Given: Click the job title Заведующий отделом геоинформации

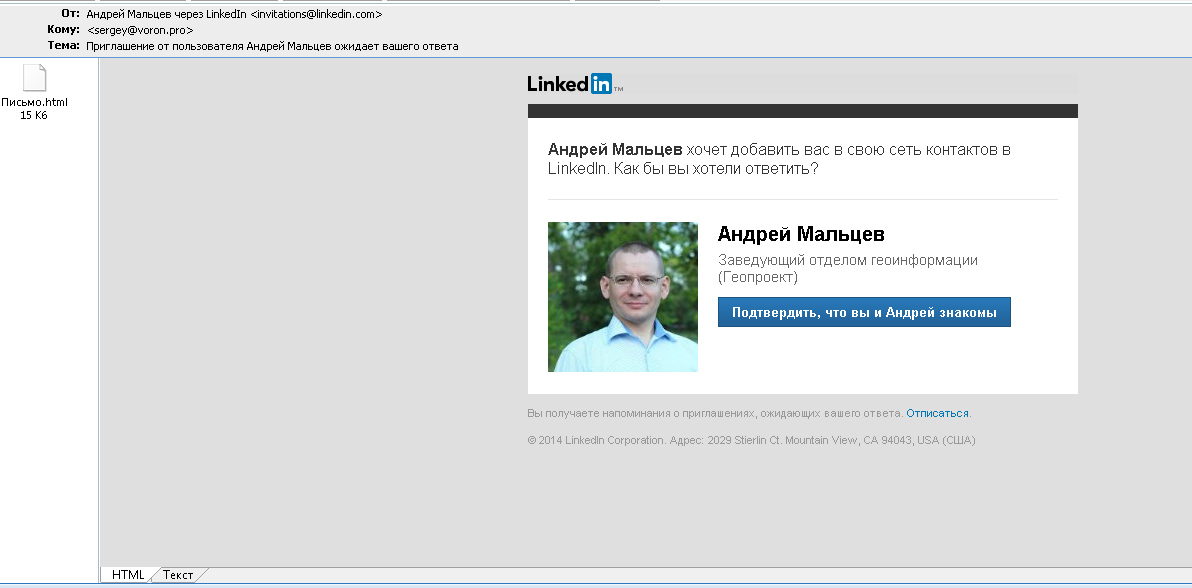Looking at the screenshot, I should 848,269.
